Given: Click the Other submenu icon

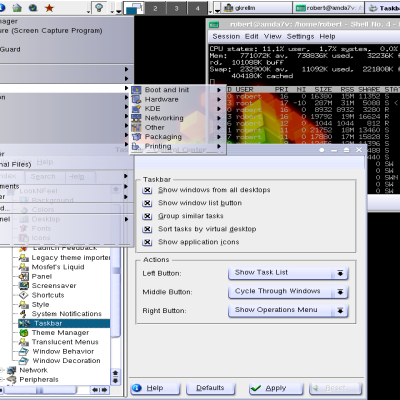Looking at the screenshot, I should [x=136, y=127].
